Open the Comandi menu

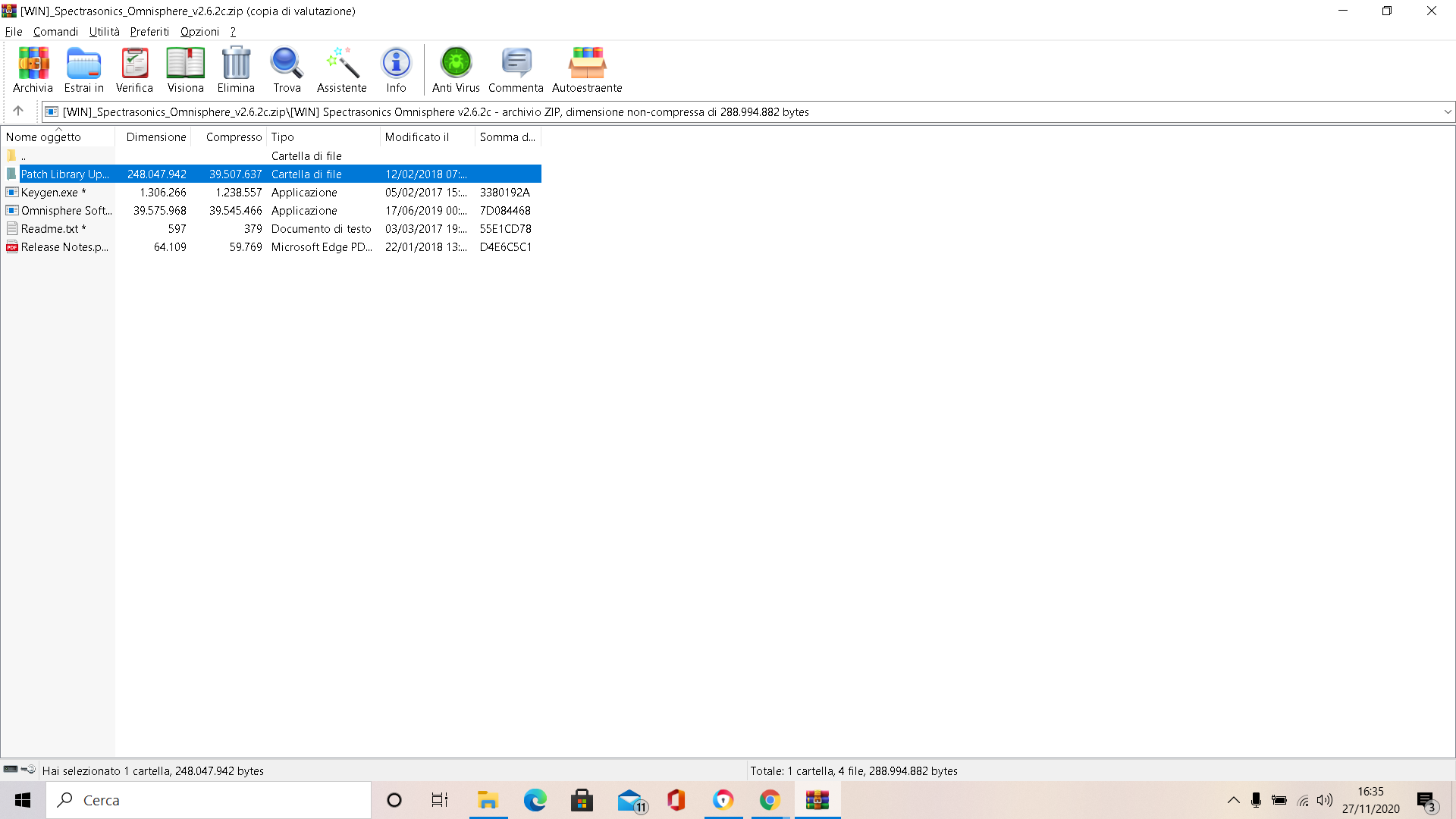click(x=55, y=31)
